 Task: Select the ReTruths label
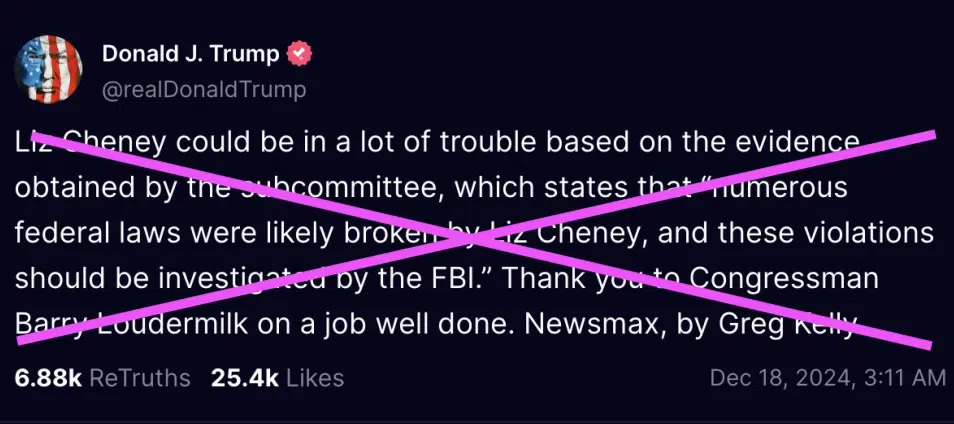click(140, 378)
